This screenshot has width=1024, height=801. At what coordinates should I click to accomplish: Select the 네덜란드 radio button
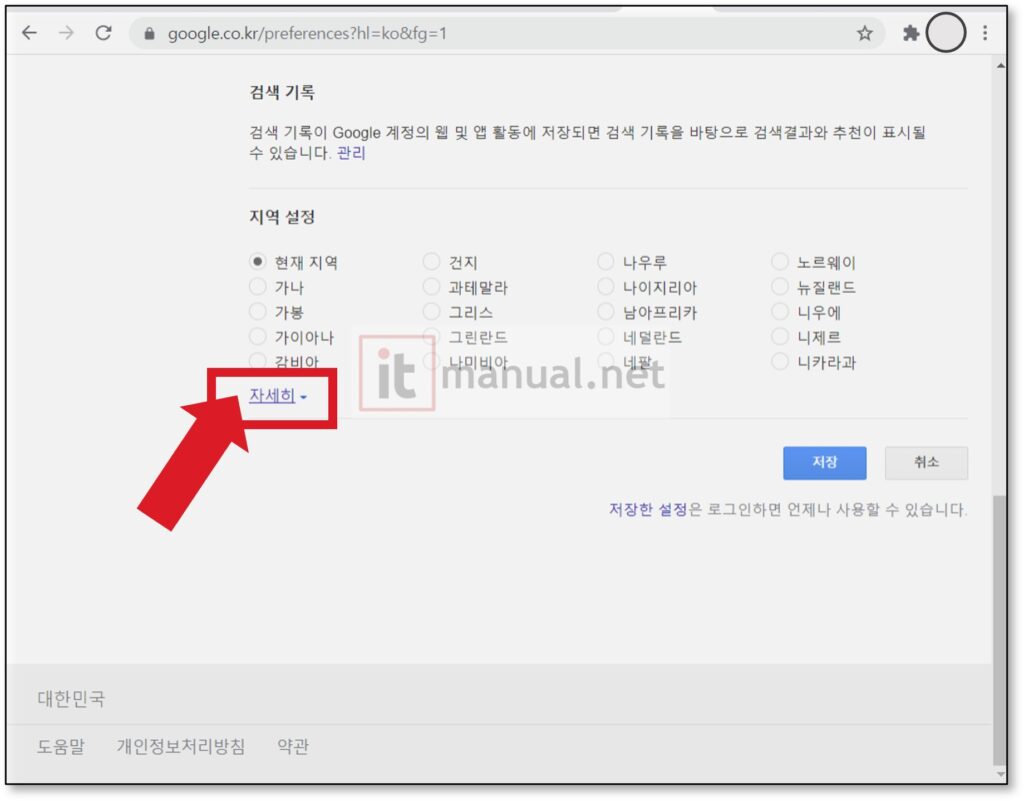coord(605,336)
